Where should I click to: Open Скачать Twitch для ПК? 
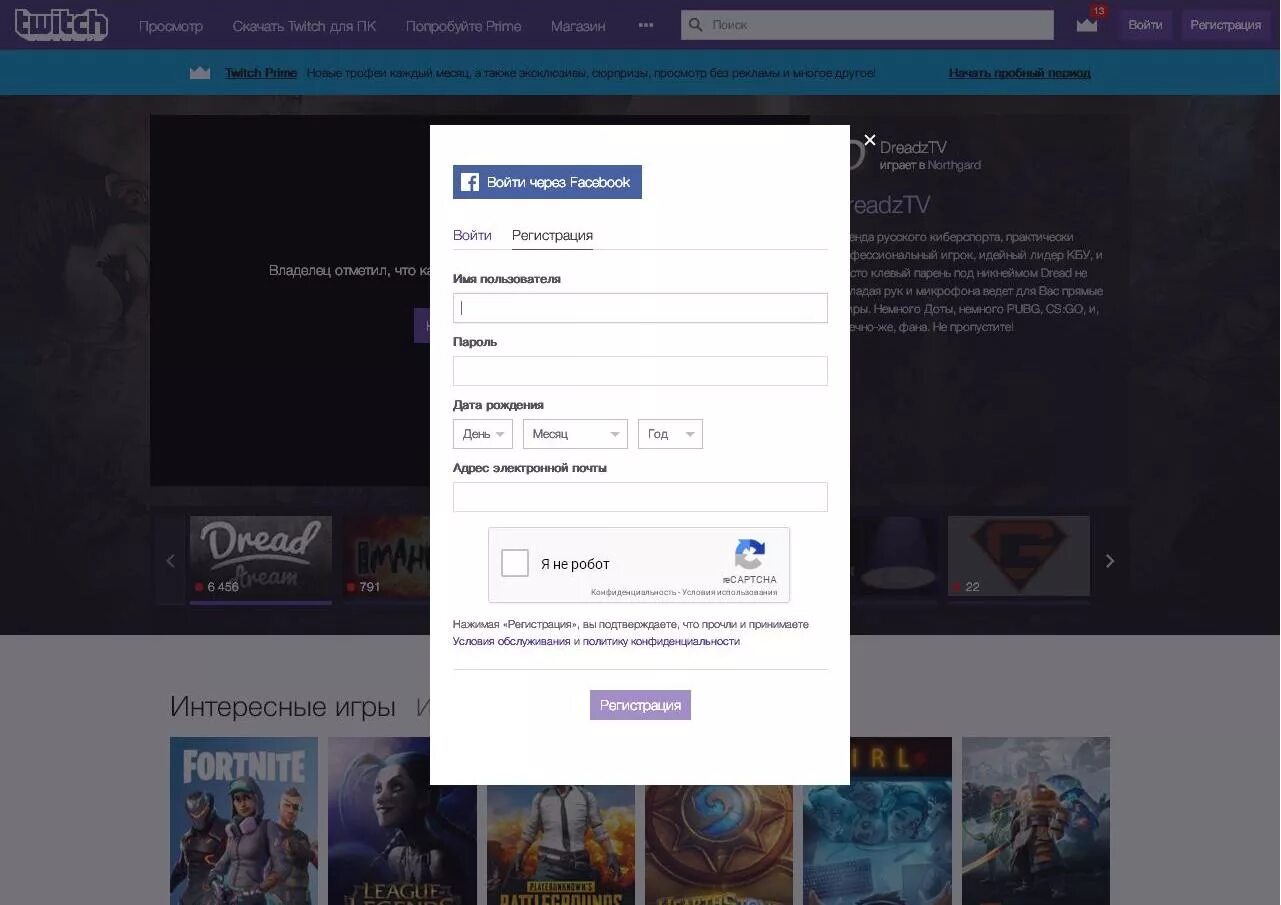click(304, 26)
